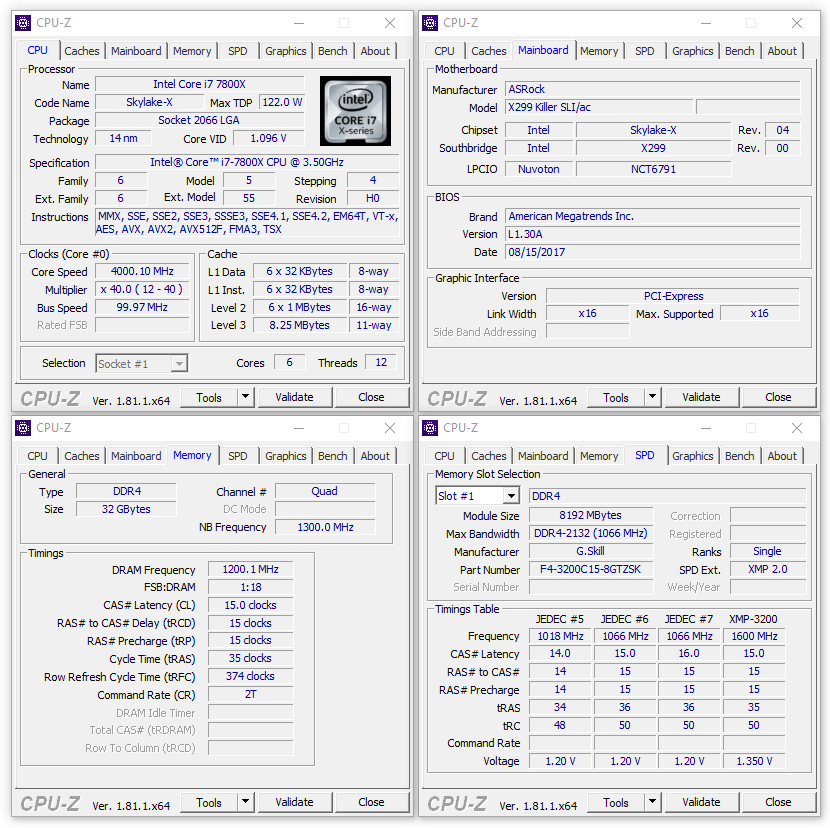Click the motherboard Manufacturer field ASRock
Image resolution: width=830 pixels, height=828 pixels.
point(652,89)
